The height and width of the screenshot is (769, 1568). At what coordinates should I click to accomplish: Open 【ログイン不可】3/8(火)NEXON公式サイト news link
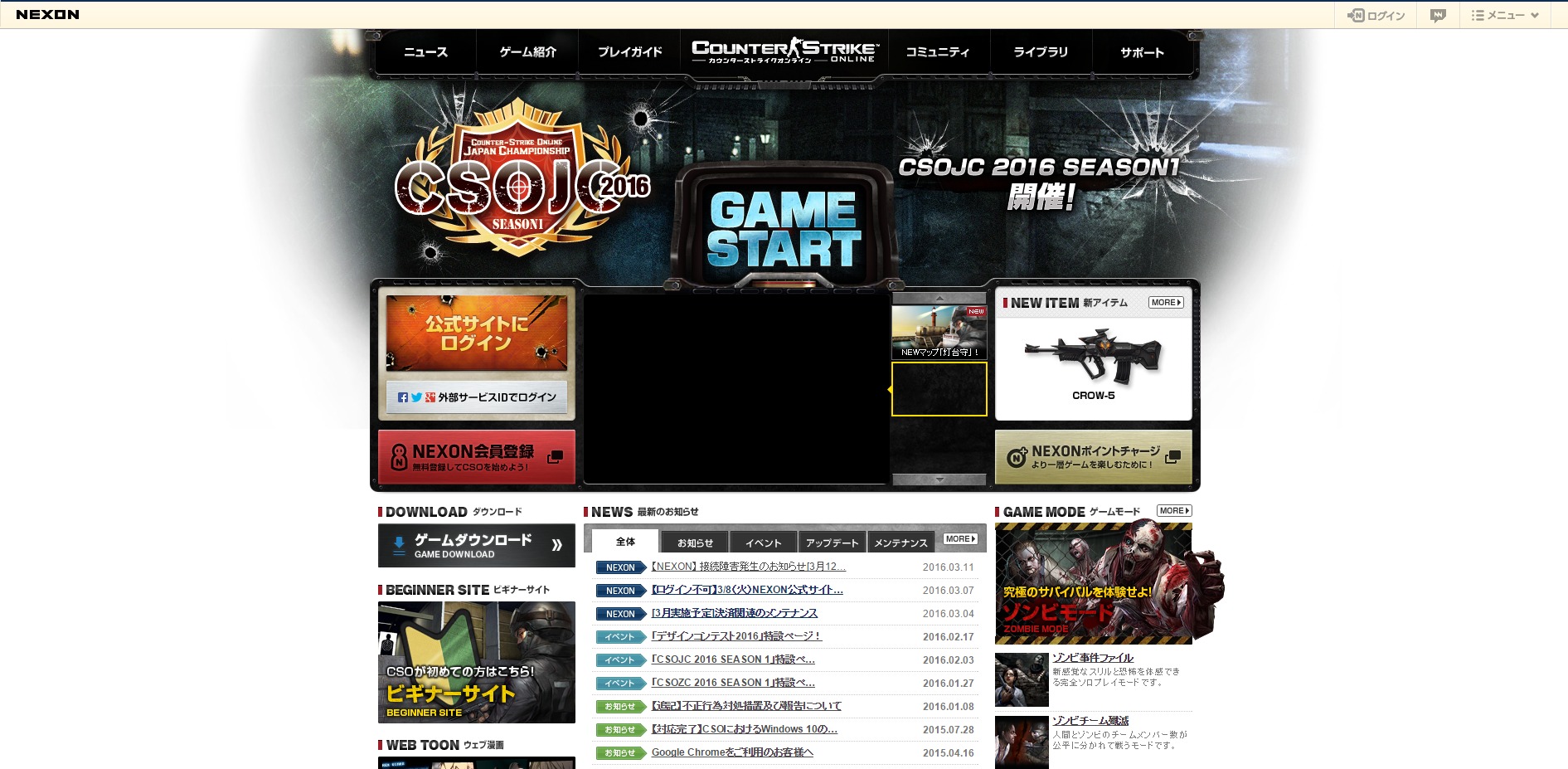(x=747, y=590)
